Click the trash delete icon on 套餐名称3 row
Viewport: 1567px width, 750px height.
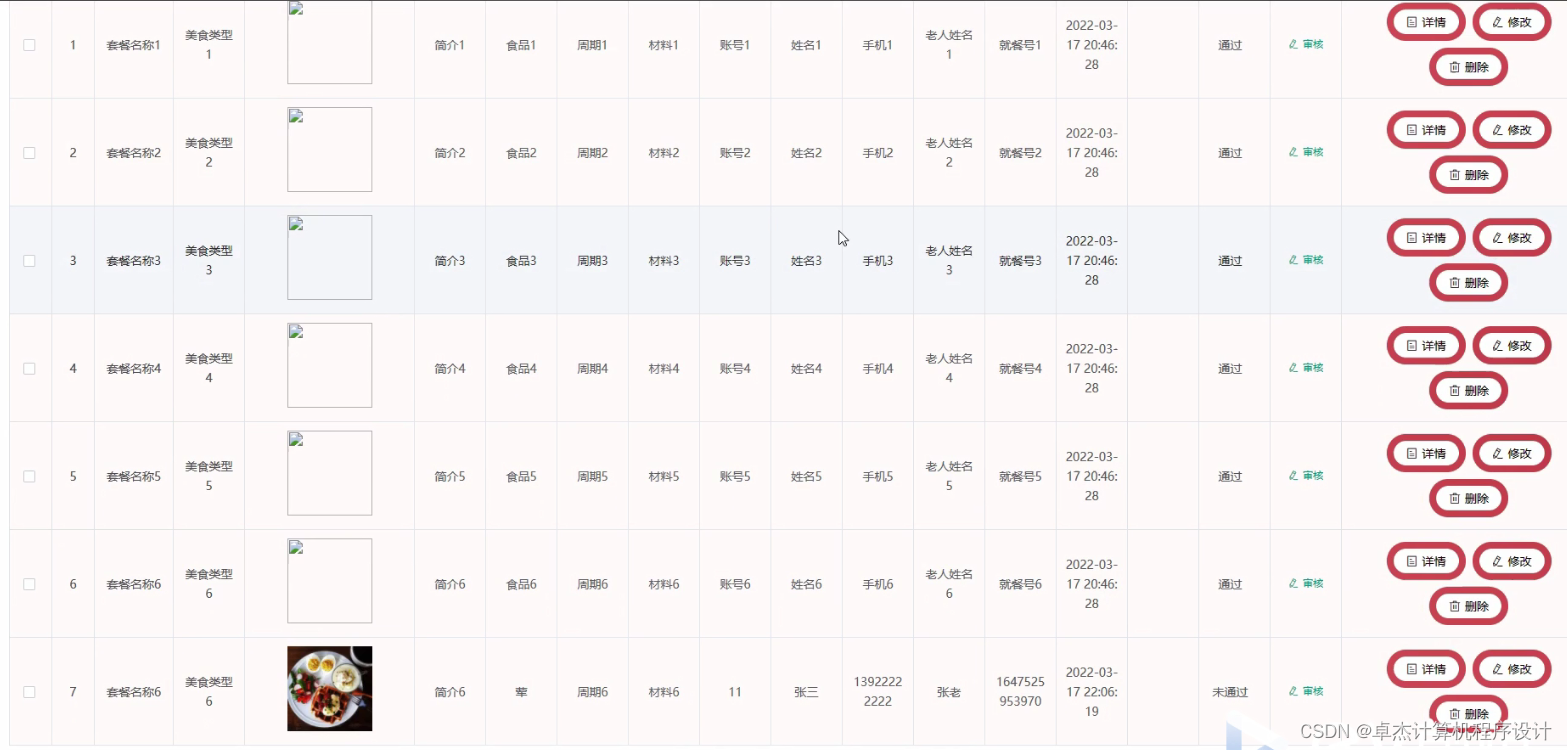coord(1455,282)
